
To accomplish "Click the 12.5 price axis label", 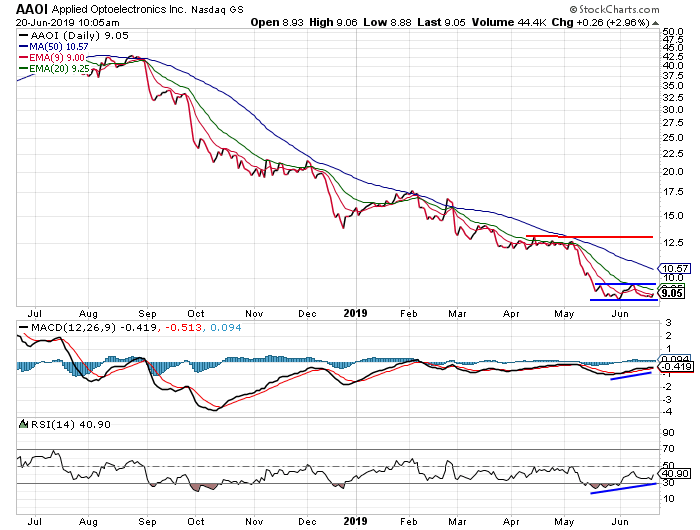I will click(x=673, y=242).
